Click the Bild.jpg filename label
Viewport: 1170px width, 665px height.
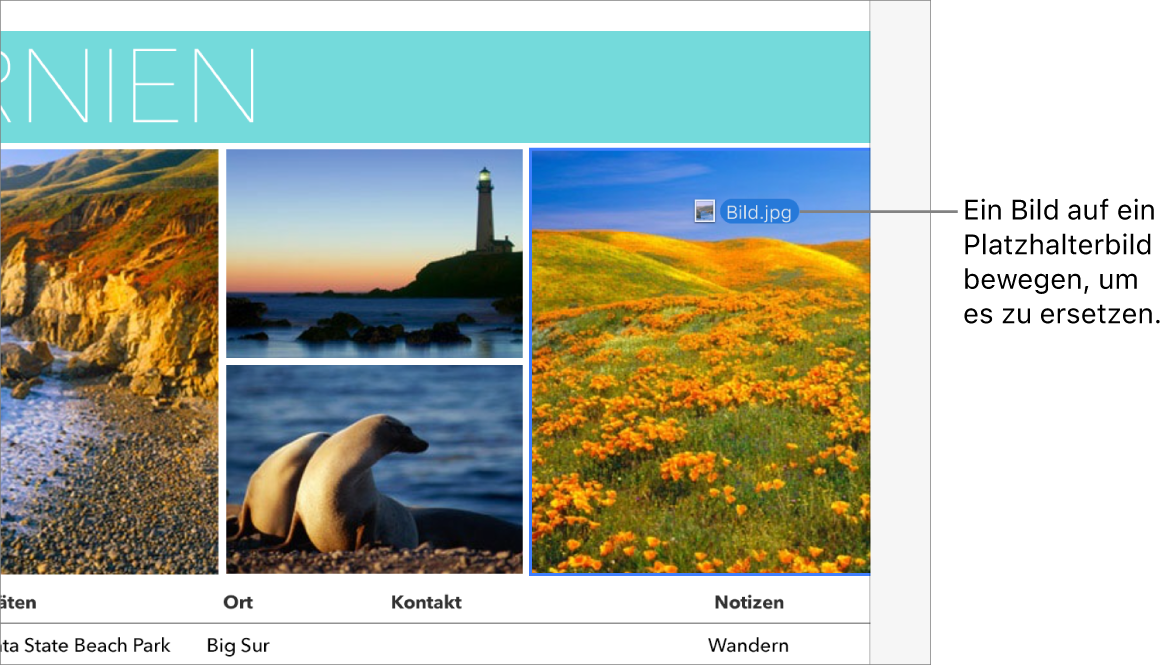point(759,212)
